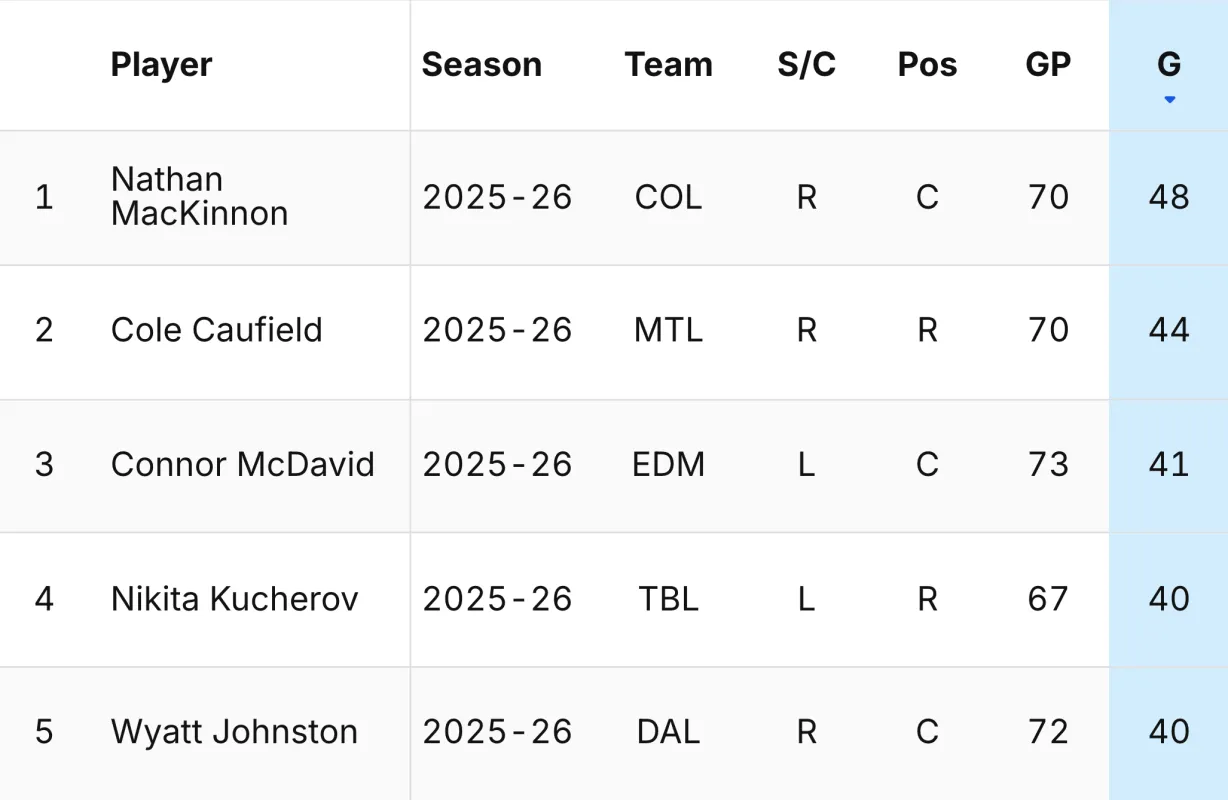Open Nathan MacKinnon's player page

(199, 196)
